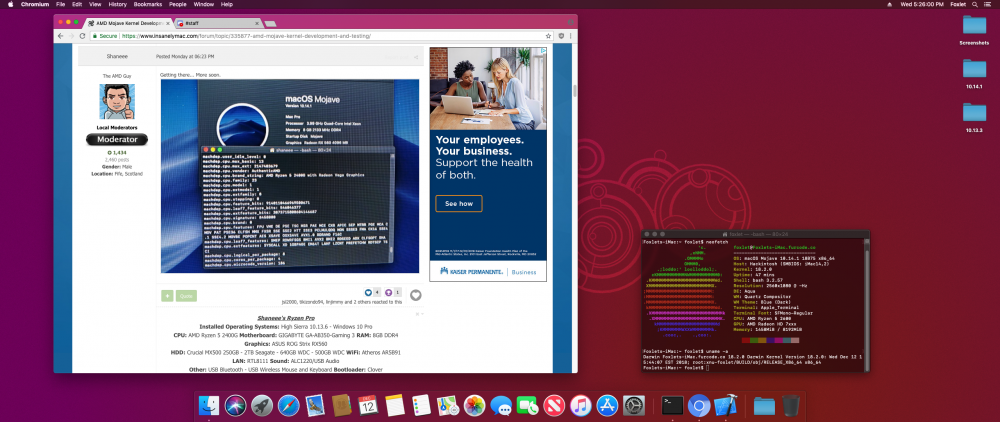The width and height of the screenshot is (1000, 422).
Task: Open the People menu
Action: click(178, 4)
